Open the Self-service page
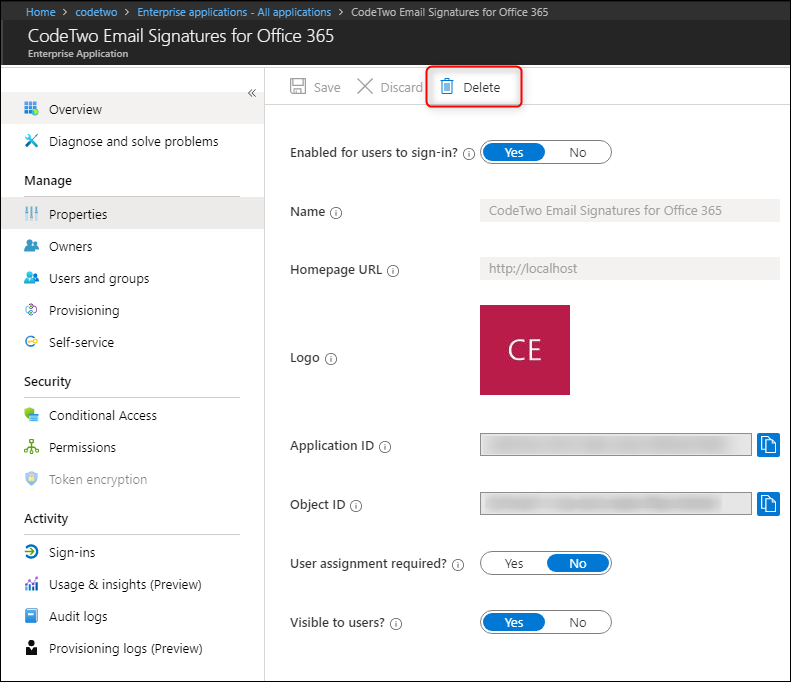Screen dimensions: 791x682 (133, 342)
